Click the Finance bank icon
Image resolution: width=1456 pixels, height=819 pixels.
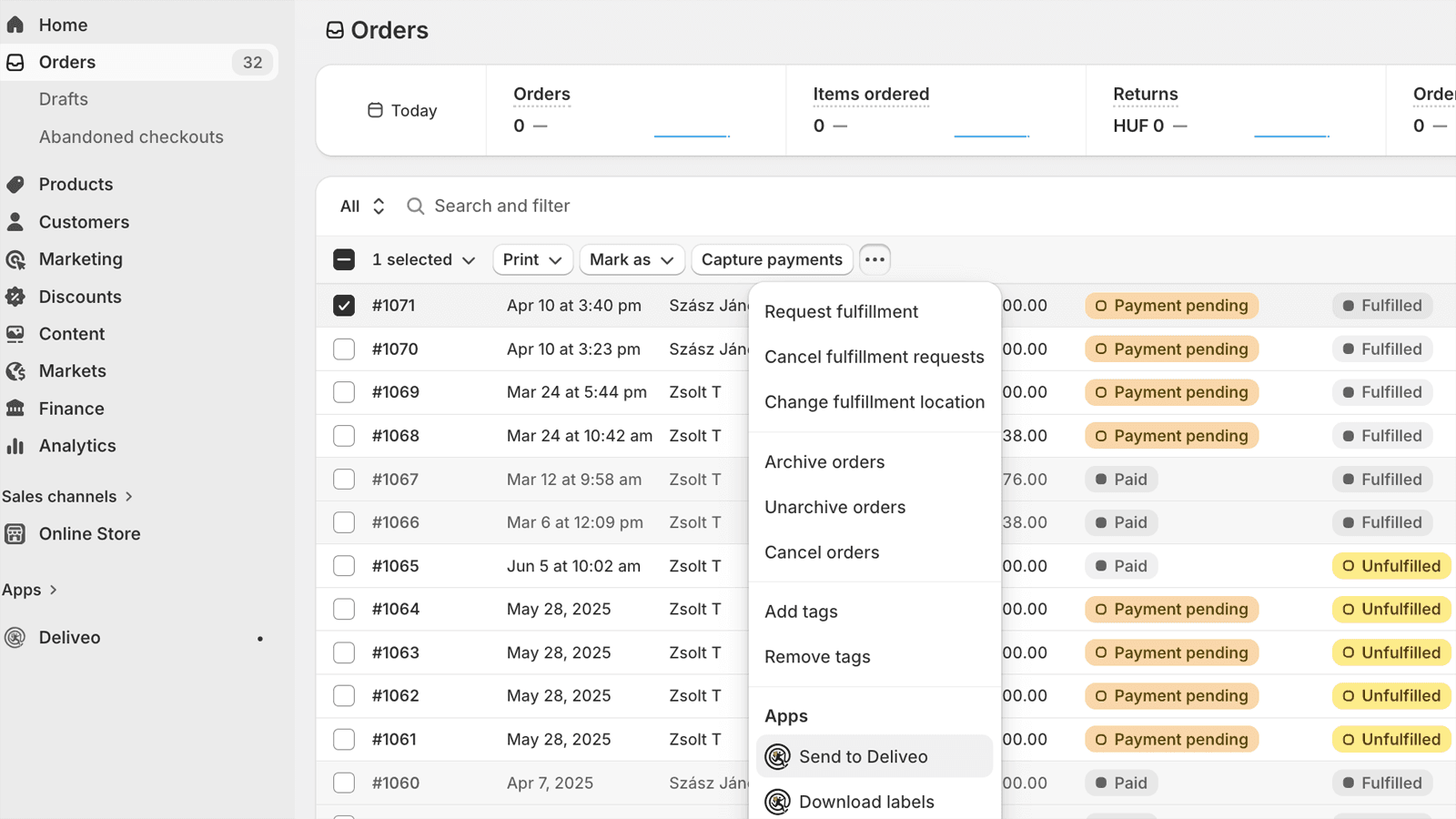[x=15, y=409]
